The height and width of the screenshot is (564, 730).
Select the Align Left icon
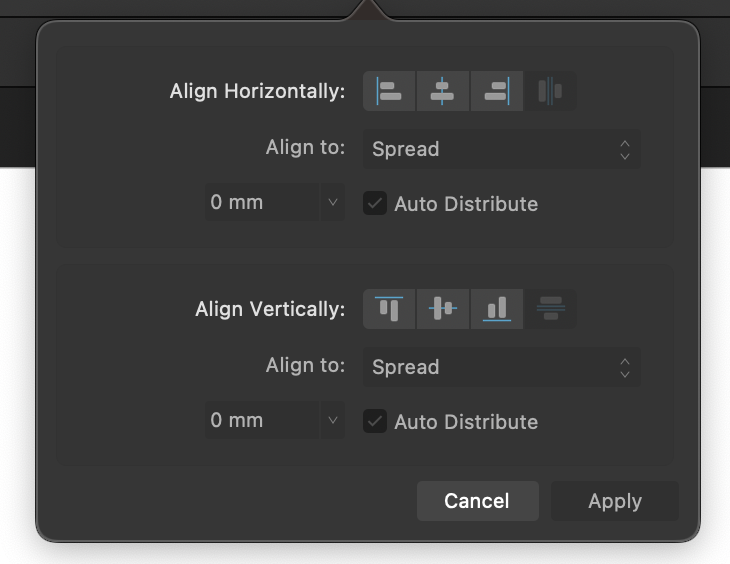tap(389, 91)
